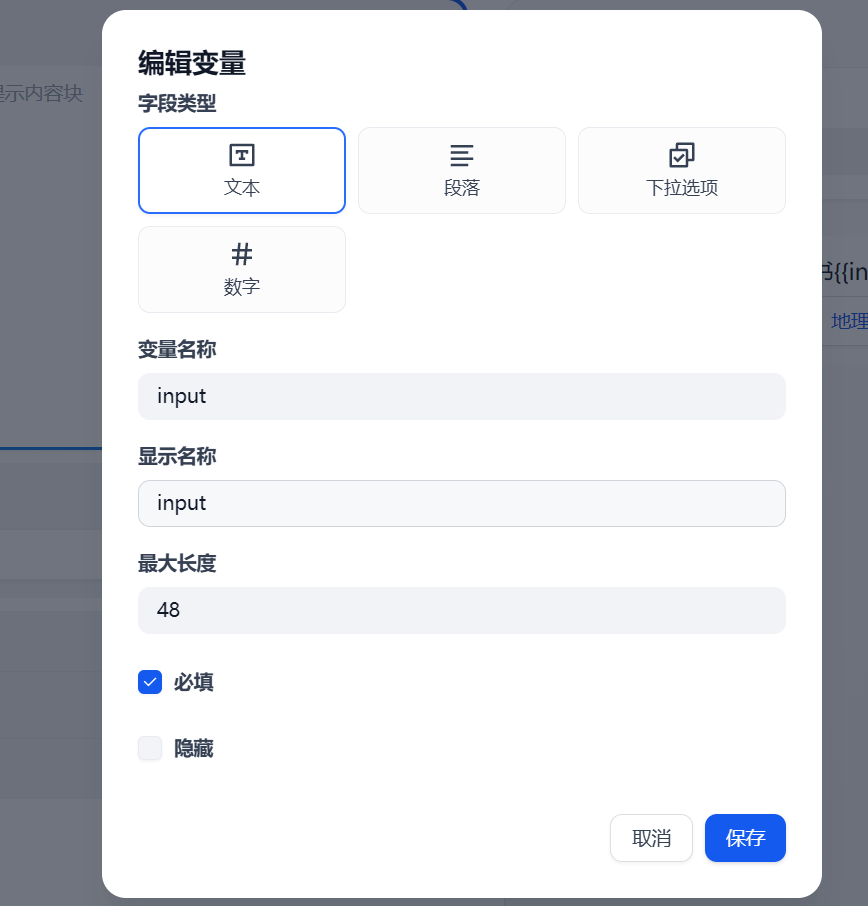Click the 变量名称 input field
The image size is (868, 906).
tap(462, 396)
